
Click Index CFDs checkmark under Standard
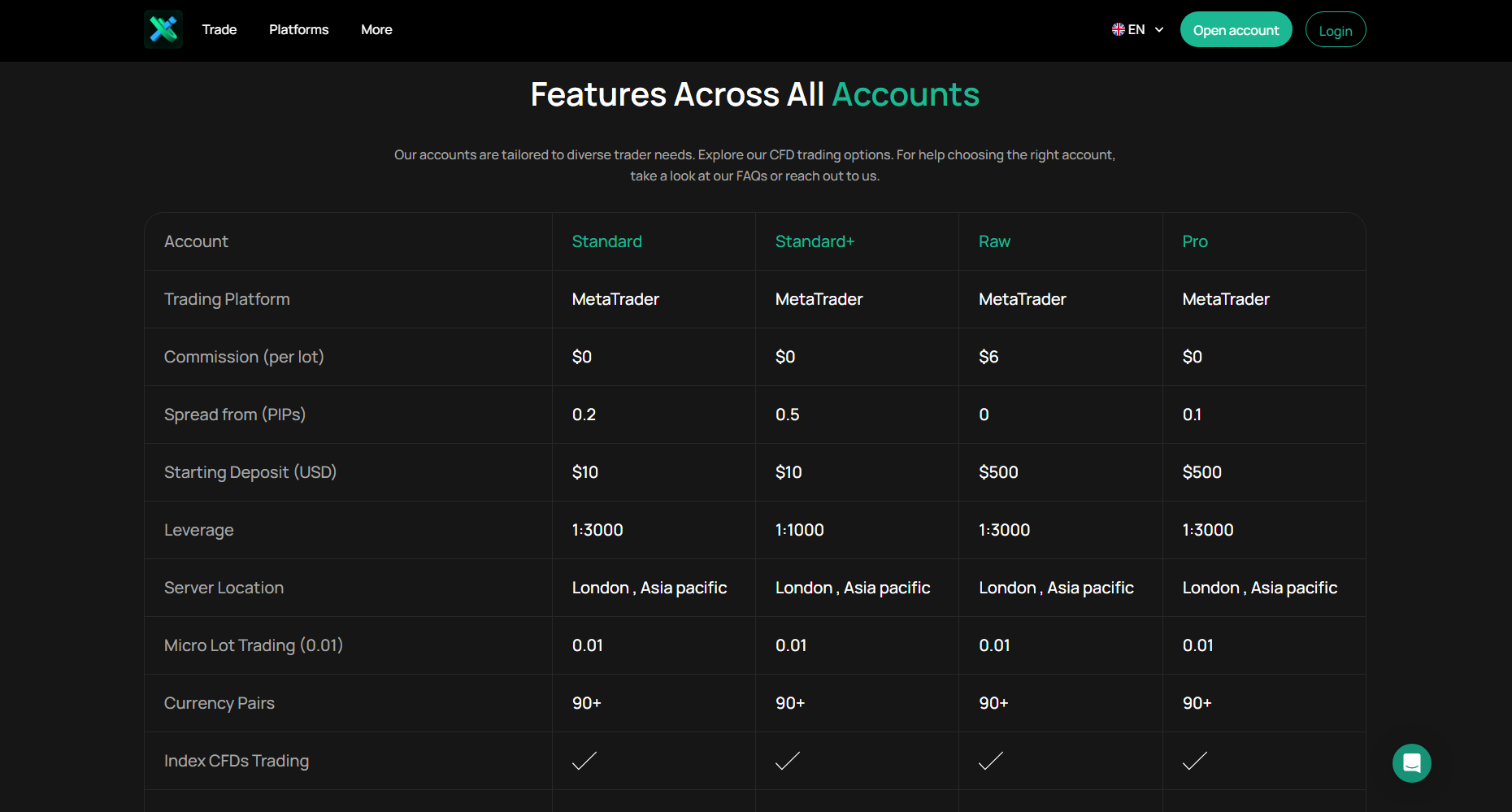pyautogui.click(x=584, y=761)
